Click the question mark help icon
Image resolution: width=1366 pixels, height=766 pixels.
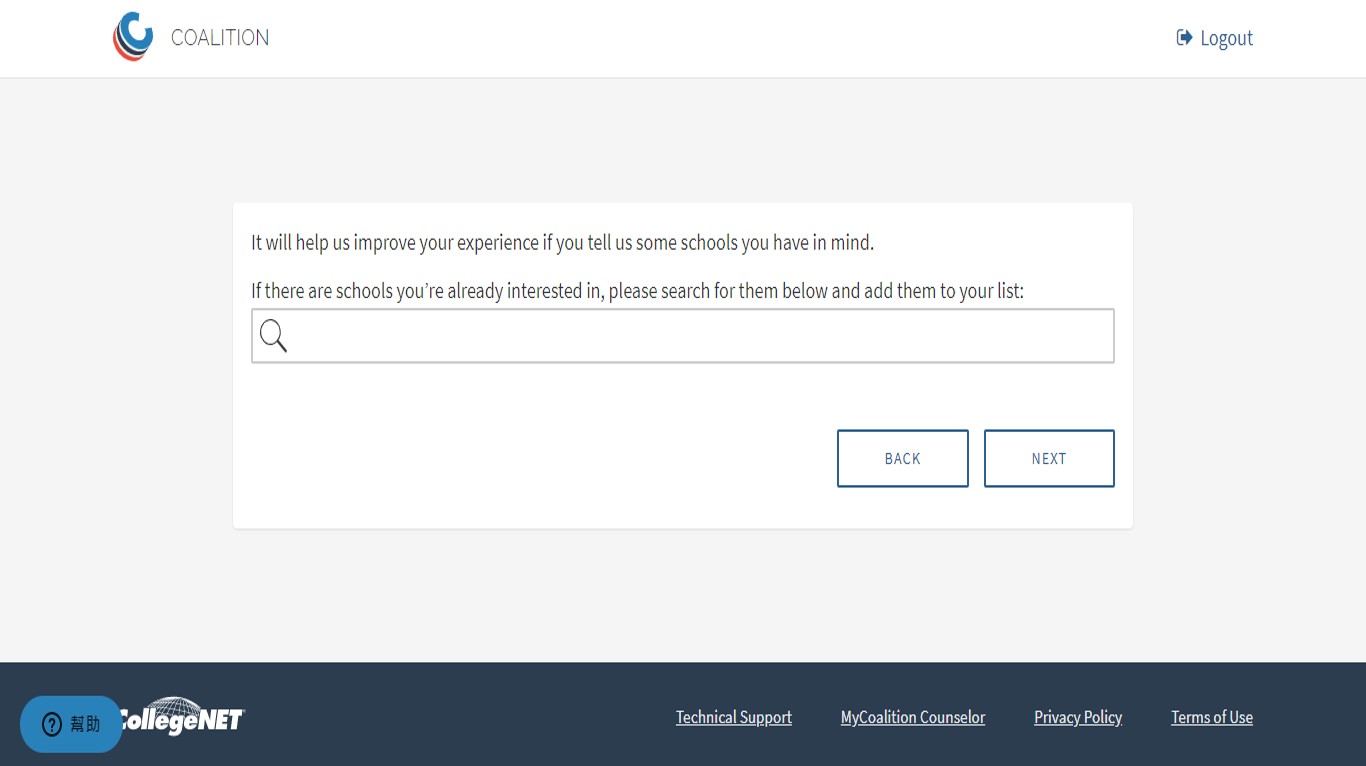coord(52,725)
